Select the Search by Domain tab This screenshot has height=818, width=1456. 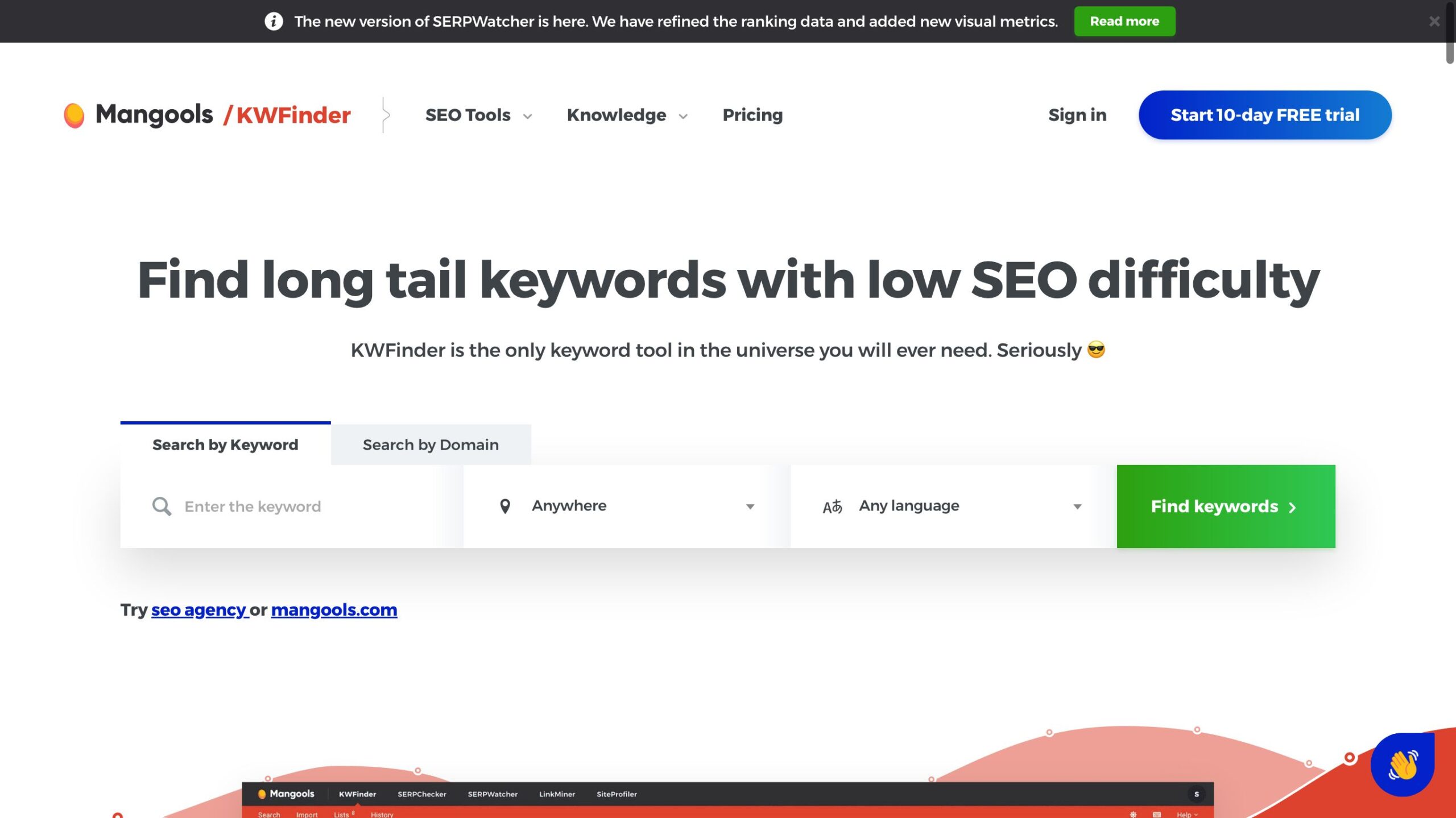coord(430,444)
